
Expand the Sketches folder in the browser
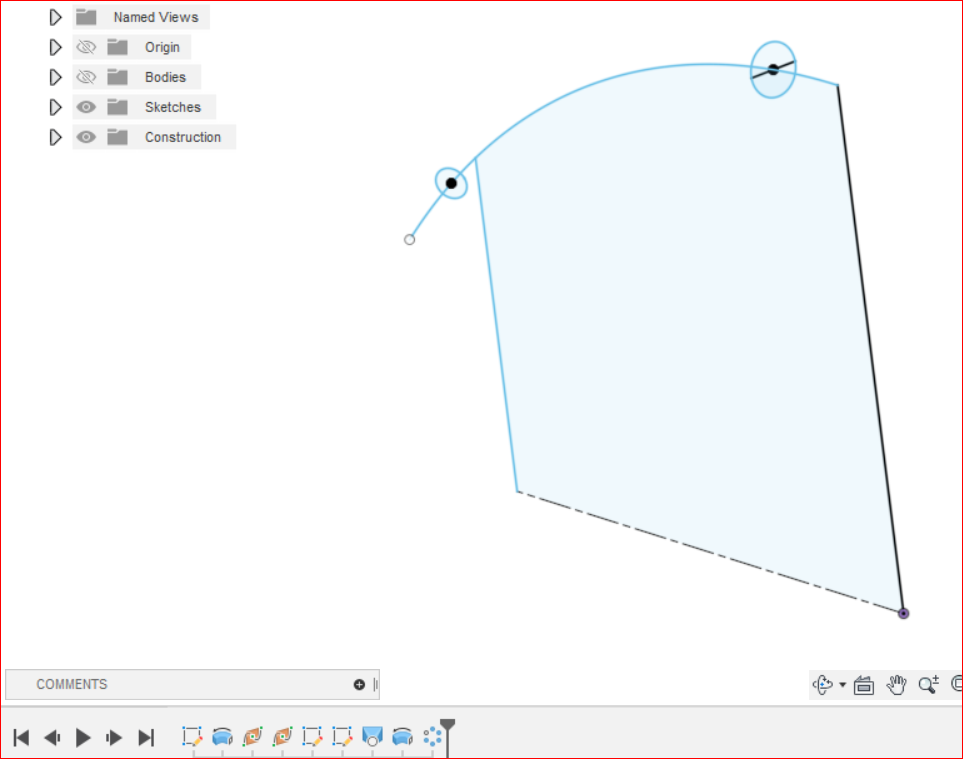(x=55, y=107)
